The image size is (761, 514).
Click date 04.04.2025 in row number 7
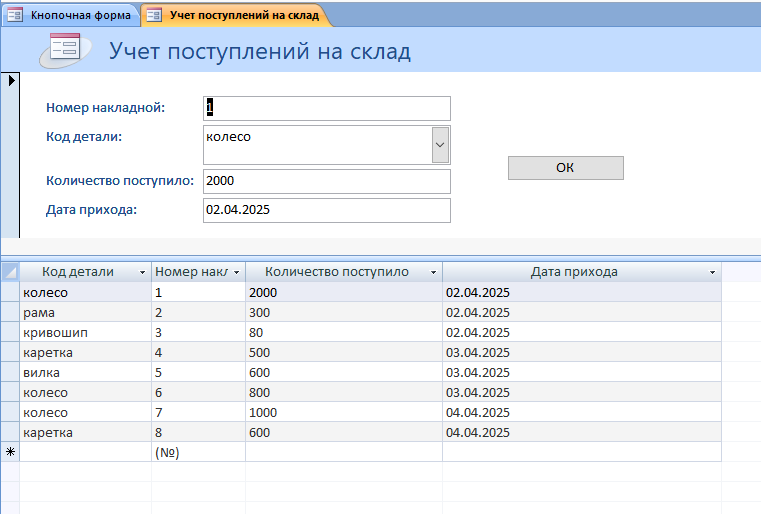pos(581,412)
